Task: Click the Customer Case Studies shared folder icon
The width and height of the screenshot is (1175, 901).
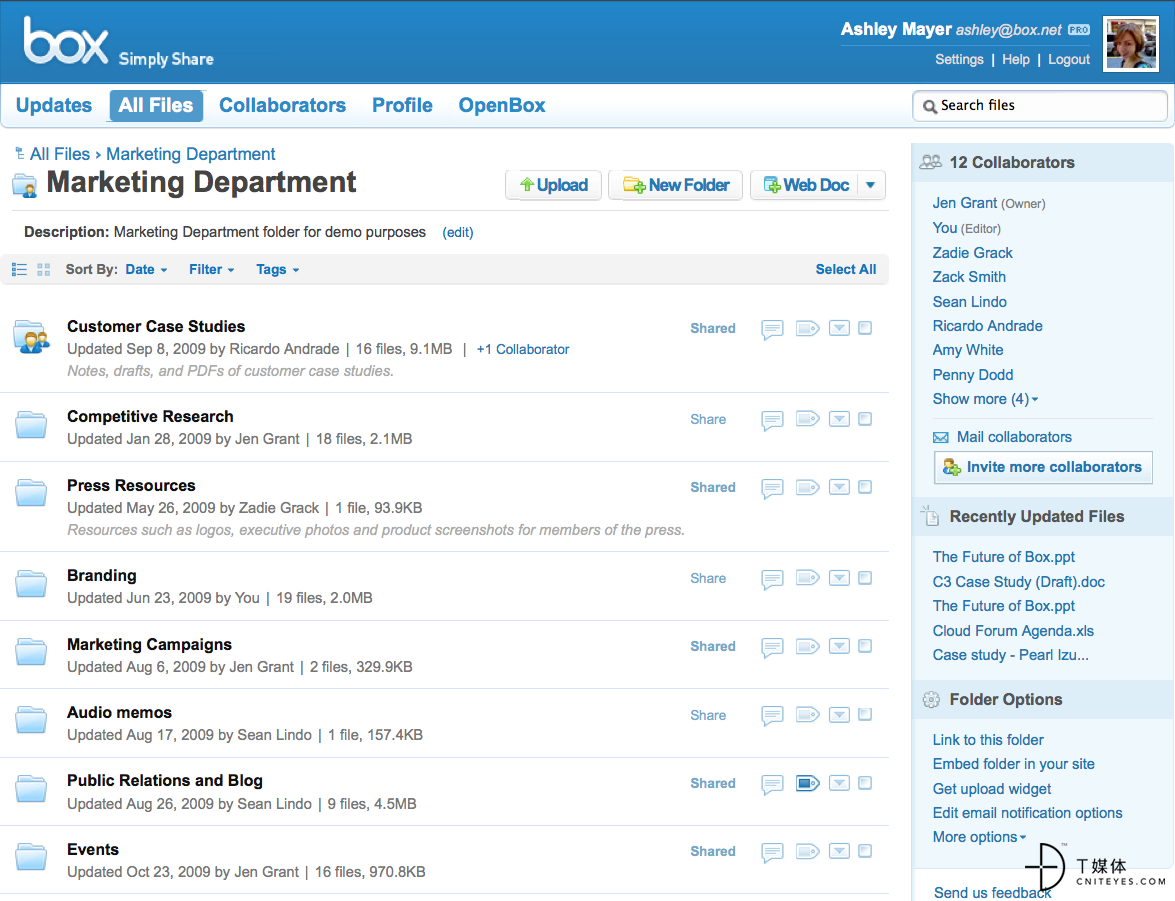Action: (x=31, y=337)
